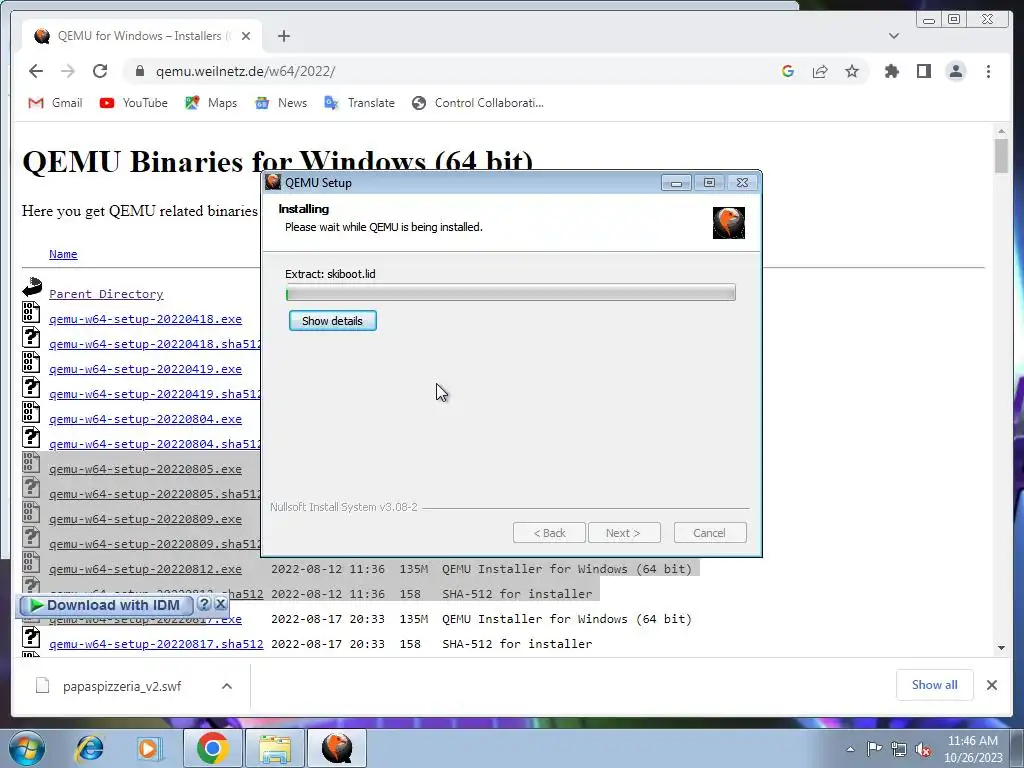Open the Control Collaborati... bookmark

478,103
